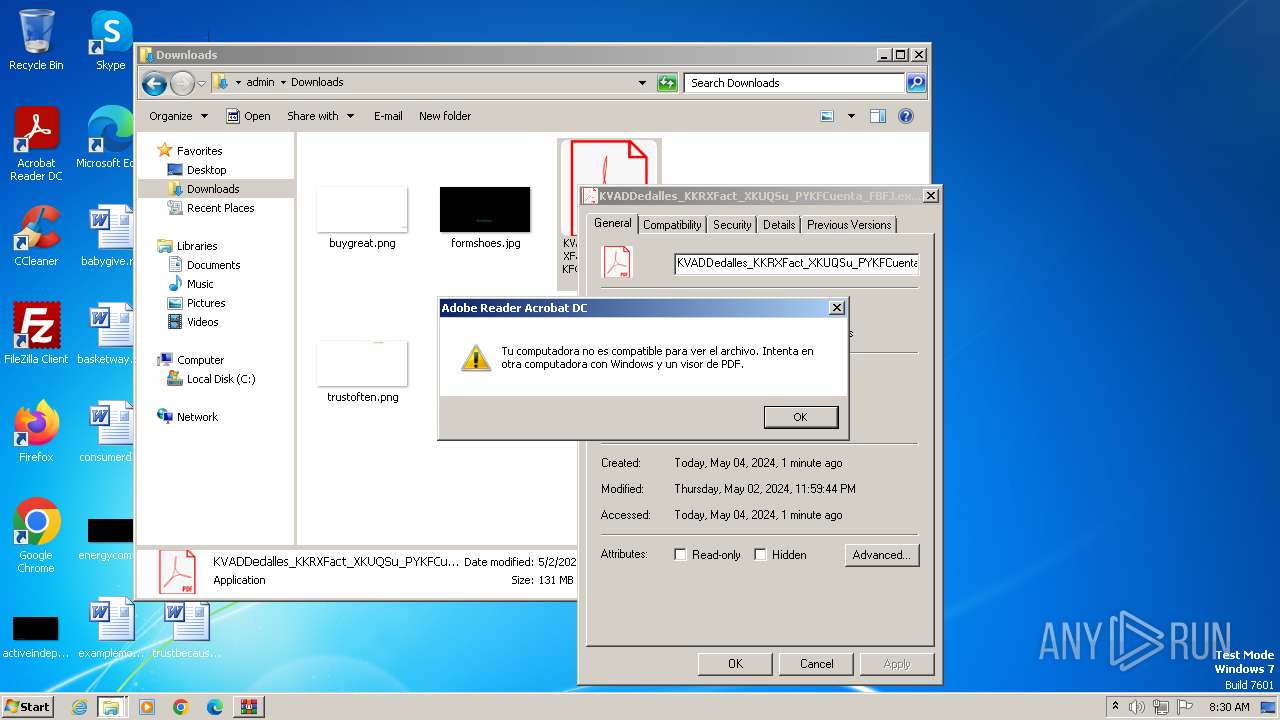Click the PDF file icon in properties
Image resolution: width=1280 pixels, height=720 pixels.
pyautogui.click(x=617, y=262)
